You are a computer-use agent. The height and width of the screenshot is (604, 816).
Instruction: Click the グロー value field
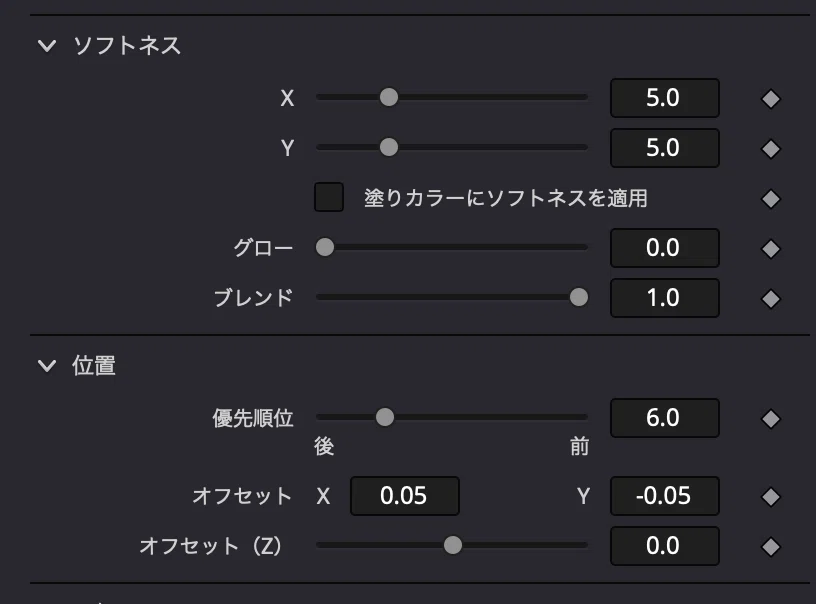[664, 248]
